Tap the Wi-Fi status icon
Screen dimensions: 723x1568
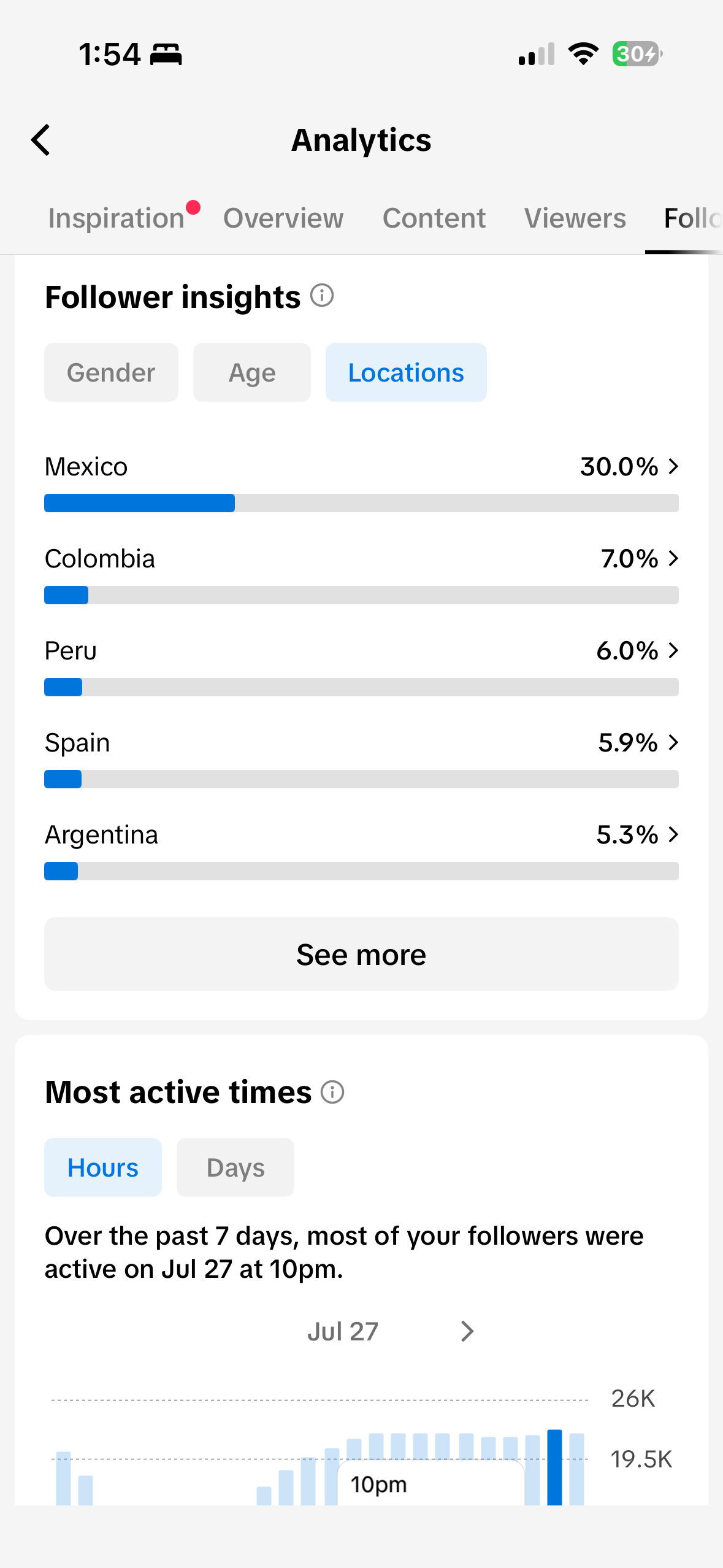coord(583,54)
